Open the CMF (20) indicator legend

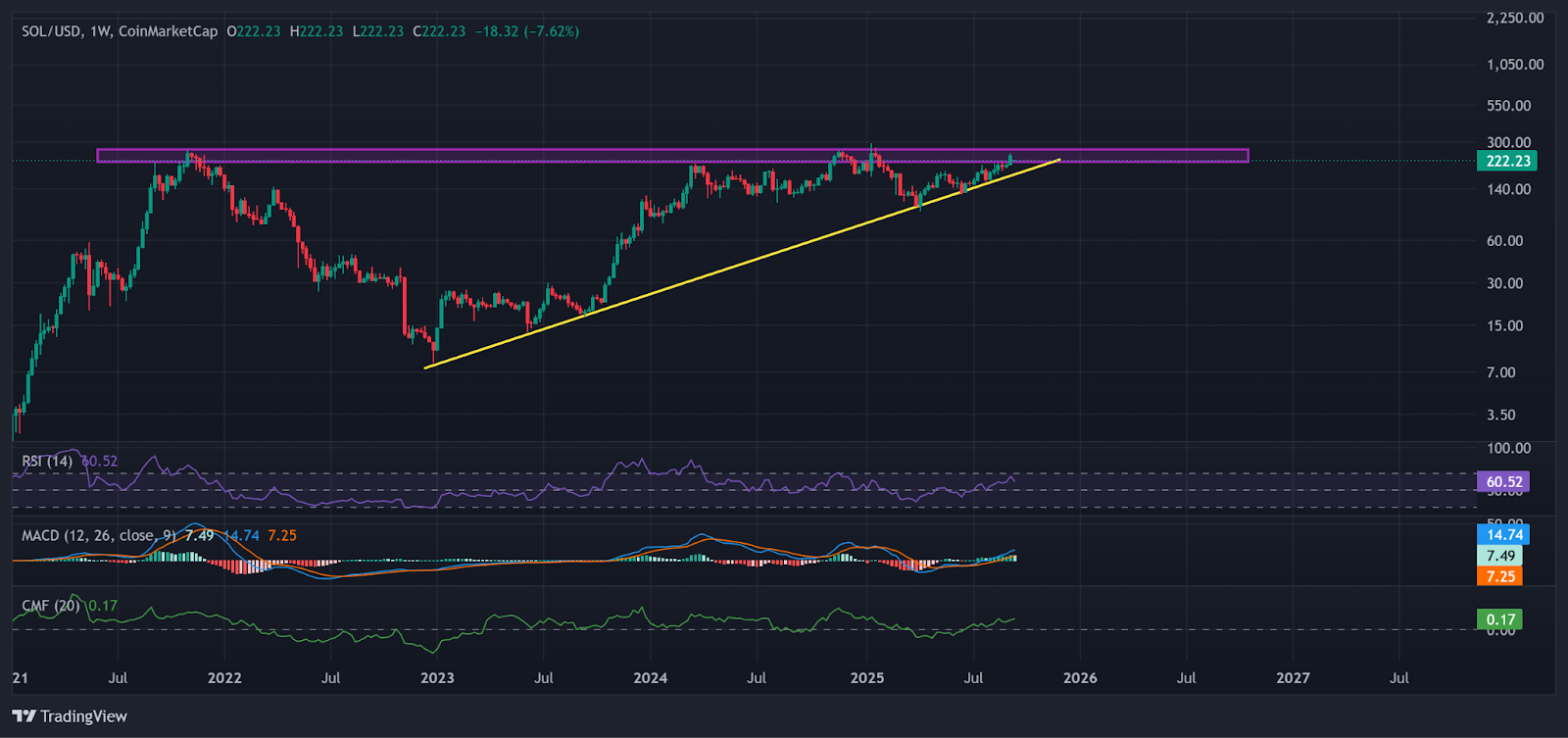point(51,606)
